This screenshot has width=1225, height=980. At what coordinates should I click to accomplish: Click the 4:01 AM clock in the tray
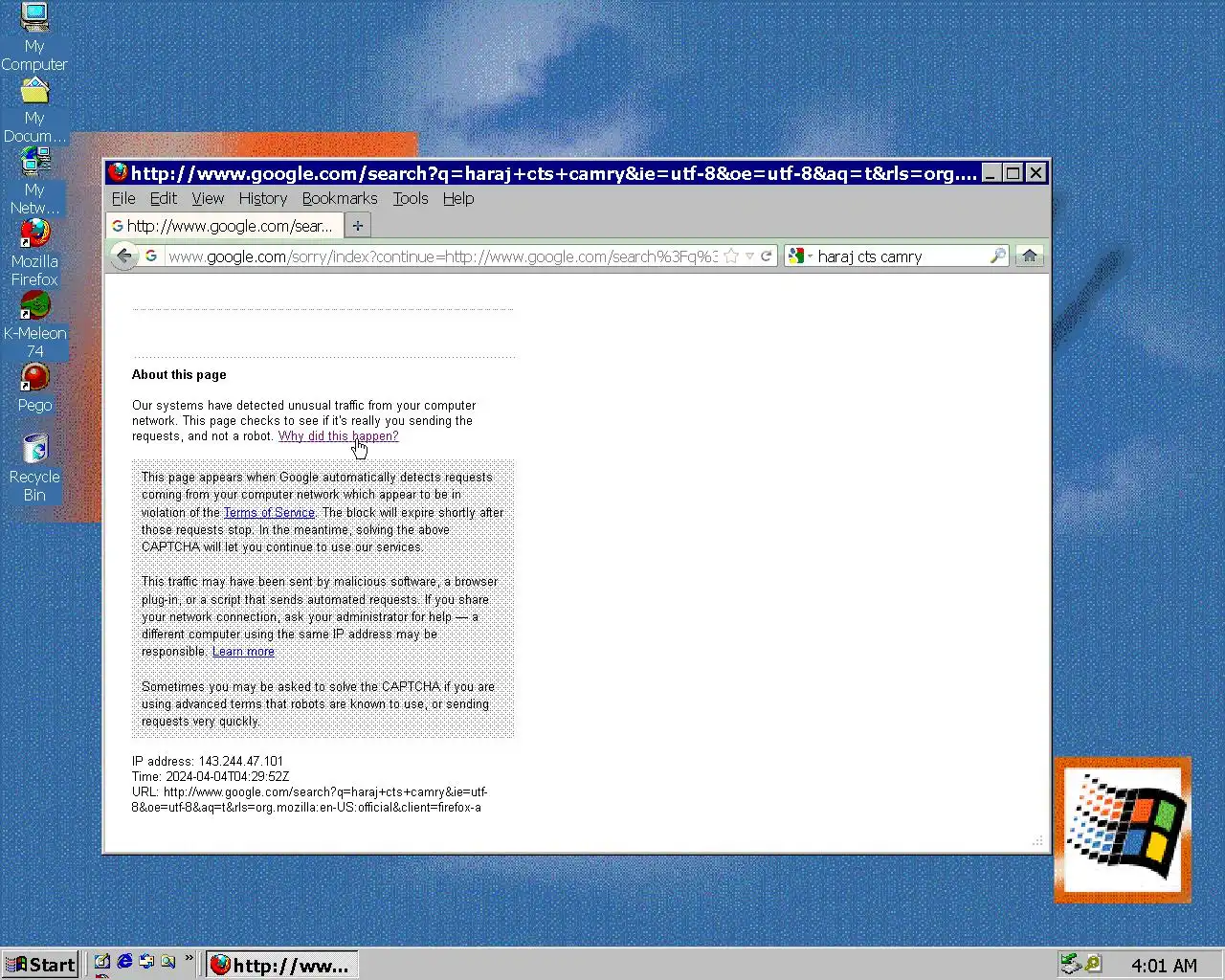click(1164, 966)
